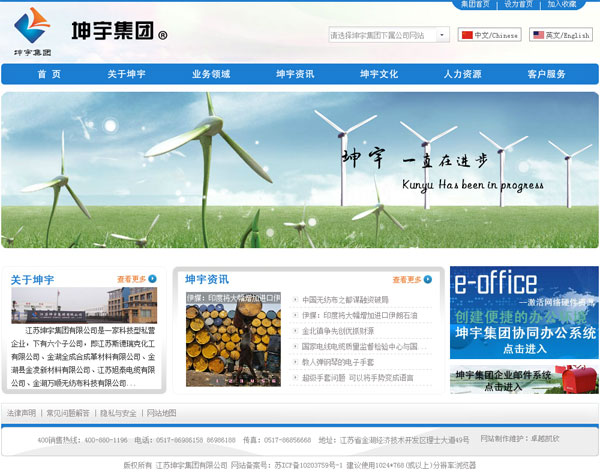Select 首页 in the navigation bar

(x=49, y=74)
